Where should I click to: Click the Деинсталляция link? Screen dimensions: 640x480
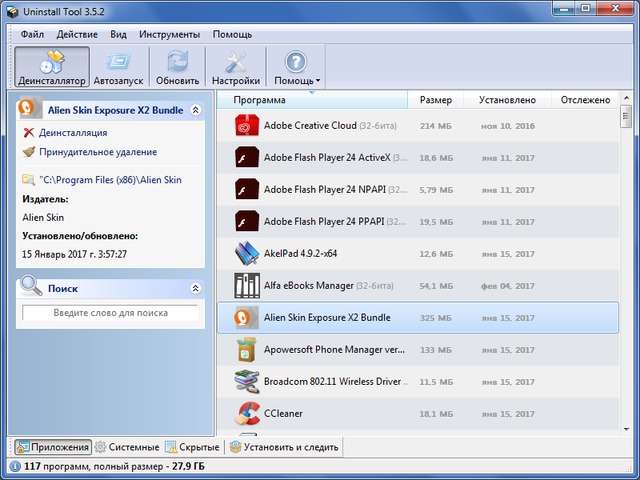[x=72, y=132]
